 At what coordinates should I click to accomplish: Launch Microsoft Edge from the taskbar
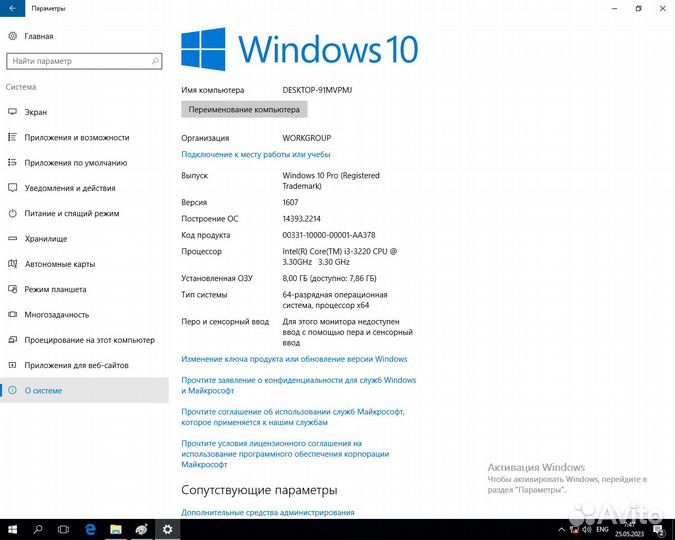coord(90,529)
